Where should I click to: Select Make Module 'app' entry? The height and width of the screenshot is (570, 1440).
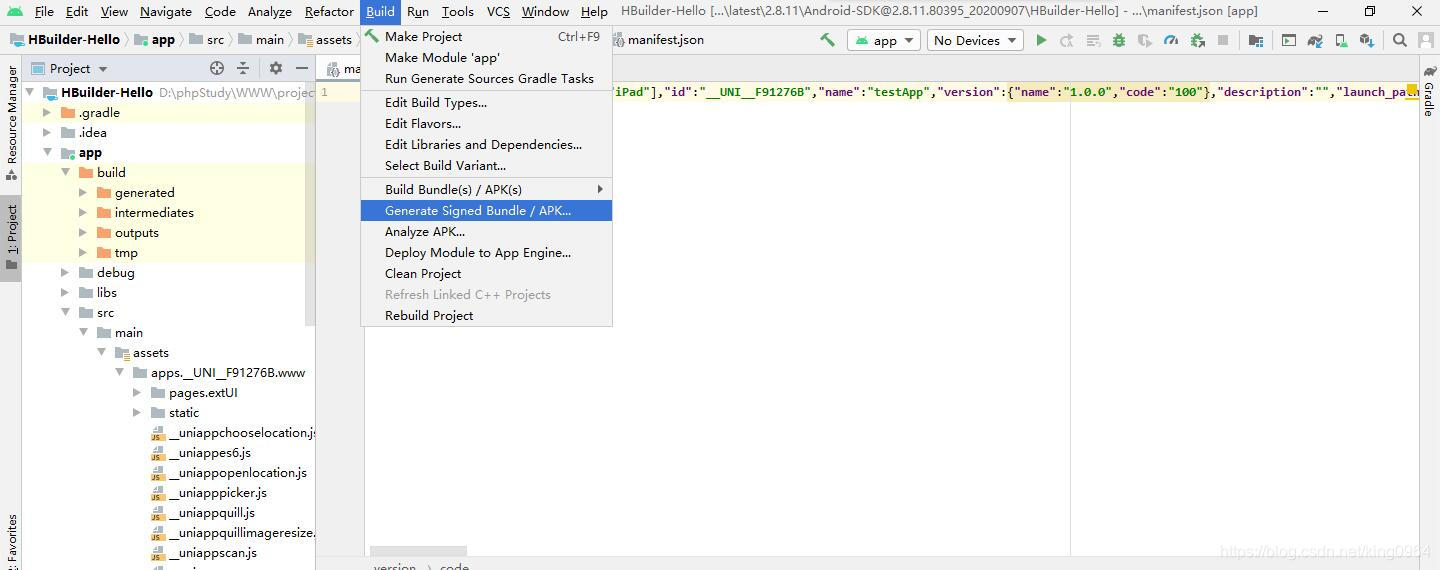click(x=486, y=57)
